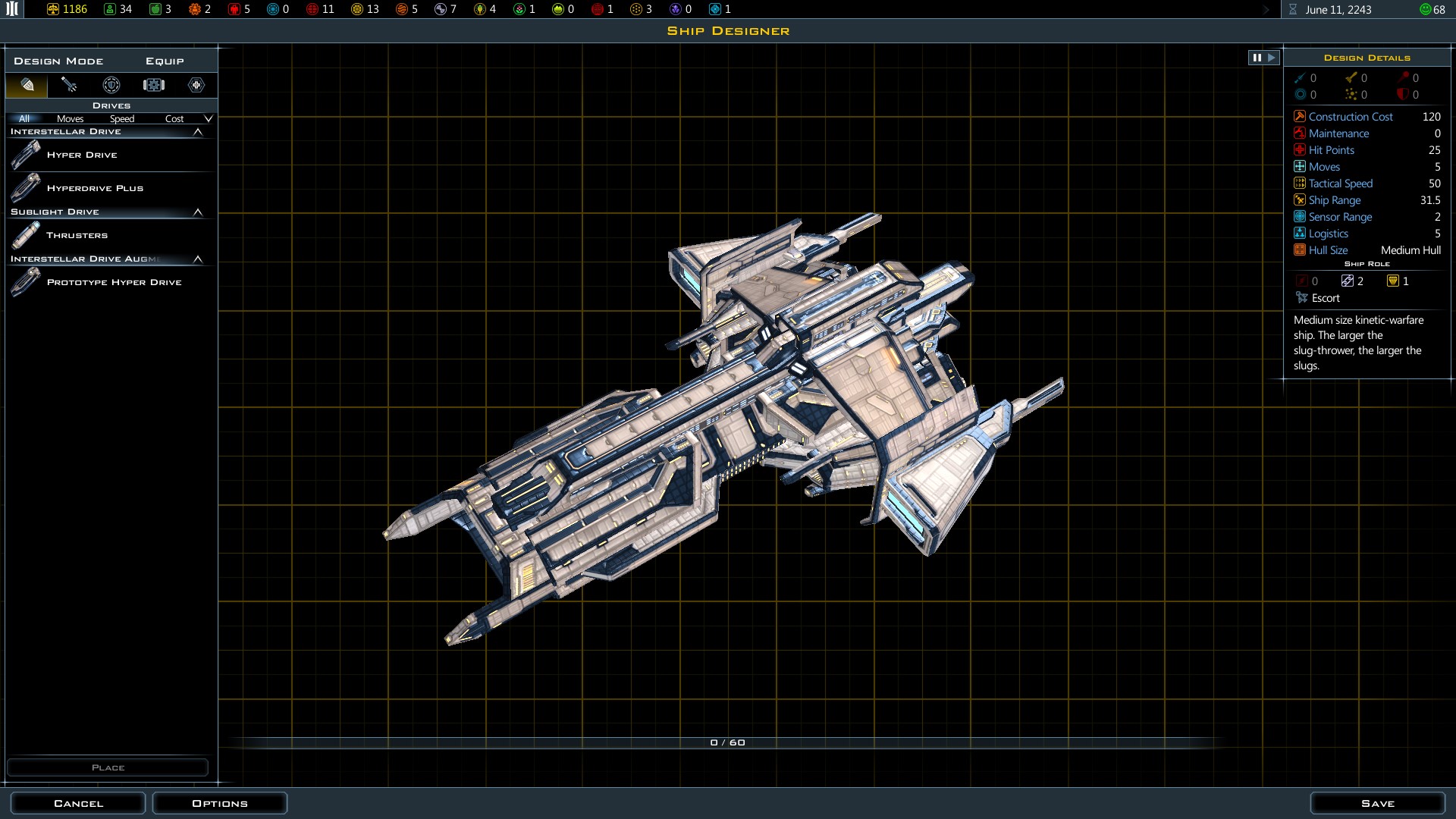Select Prototype Hyper Drive list entry
Image resolution: width=1456 pixels, height=819 pixels.
114,282
